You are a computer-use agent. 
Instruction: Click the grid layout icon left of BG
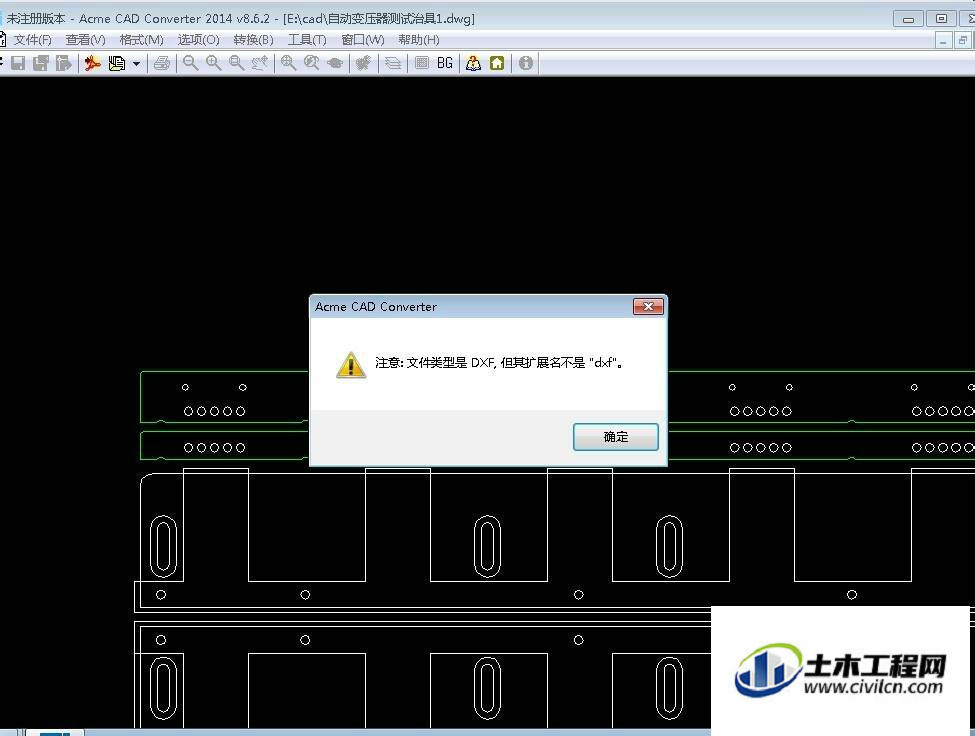[422, 63]
